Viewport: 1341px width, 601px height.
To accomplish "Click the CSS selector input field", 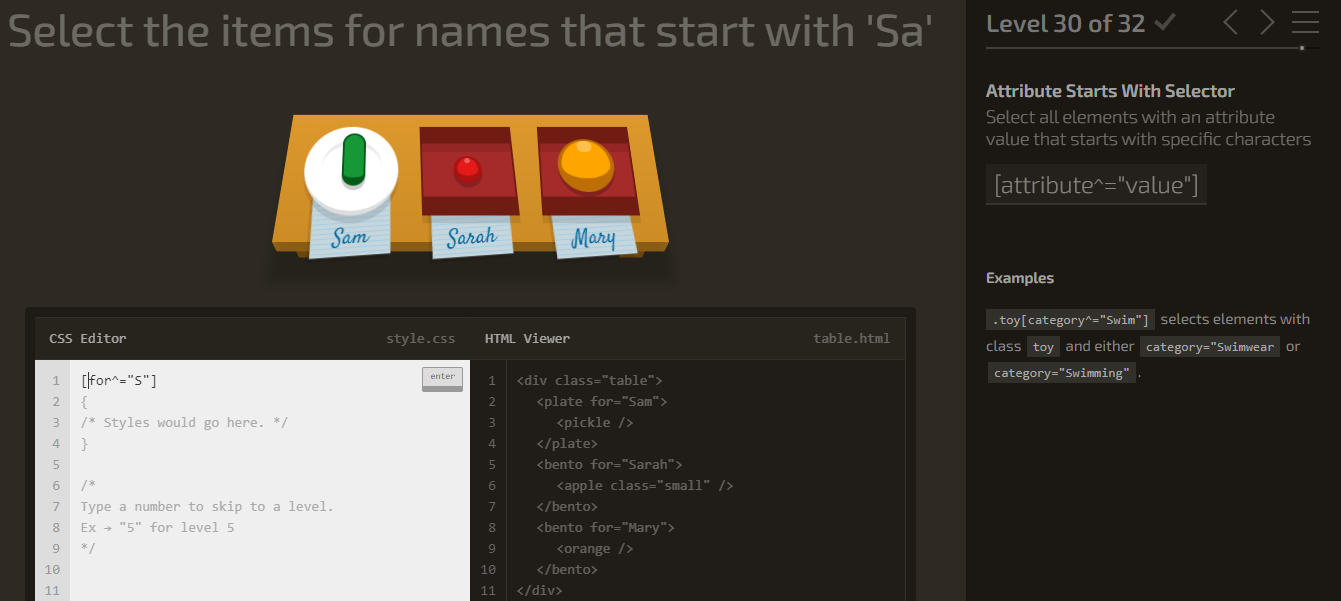I will (250, 381).
